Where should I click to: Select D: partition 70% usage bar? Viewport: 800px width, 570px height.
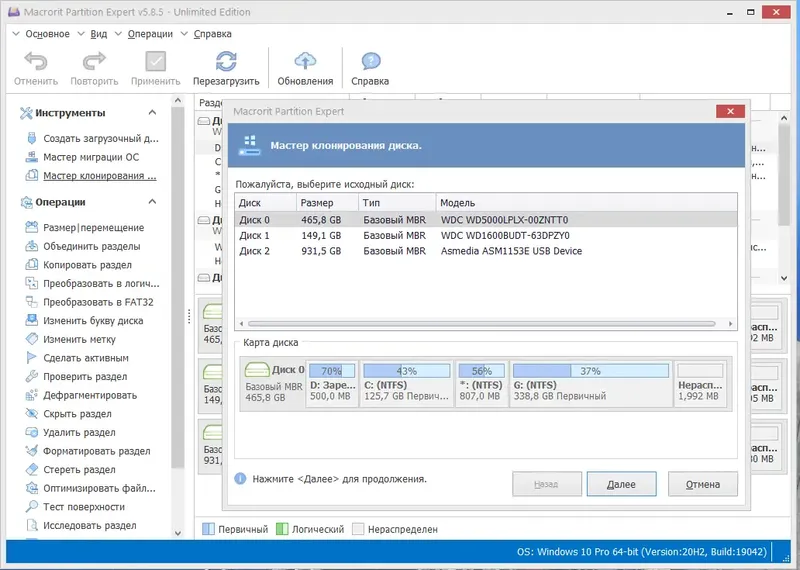click(332, 370)
